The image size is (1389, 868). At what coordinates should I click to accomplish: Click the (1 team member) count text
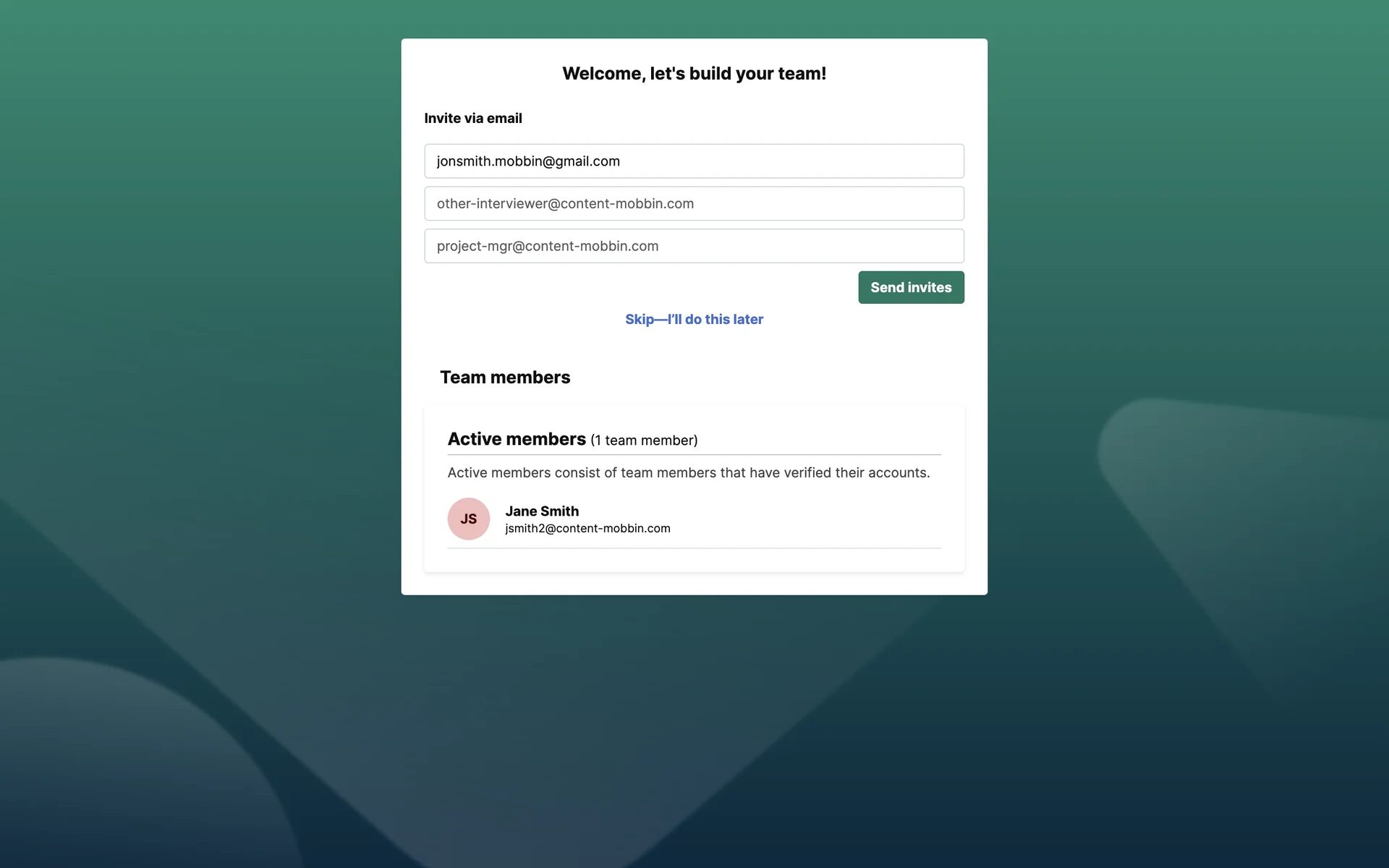[x=644, y=441]
